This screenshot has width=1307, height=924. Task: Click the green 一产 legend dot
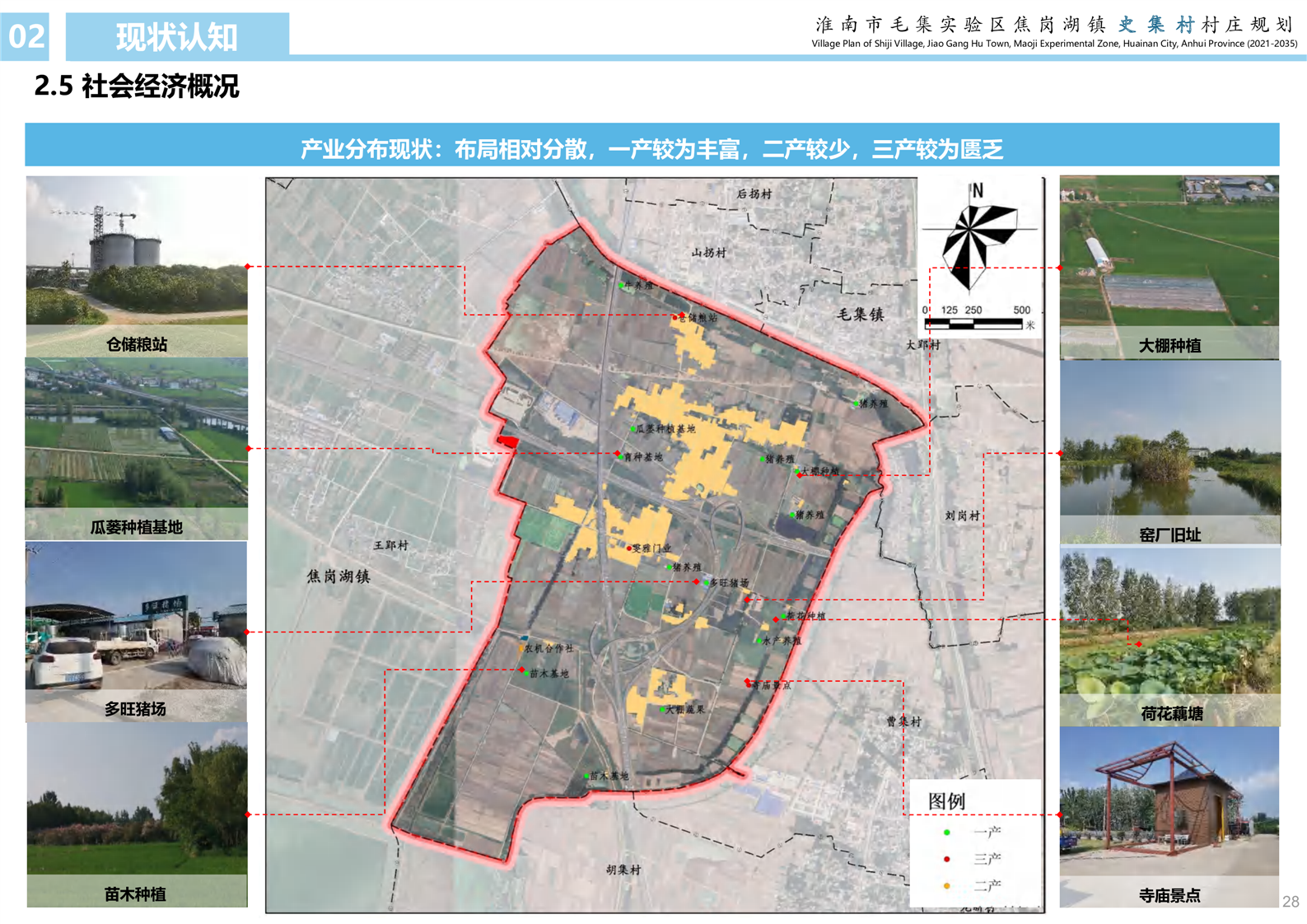tap(946, 833)
